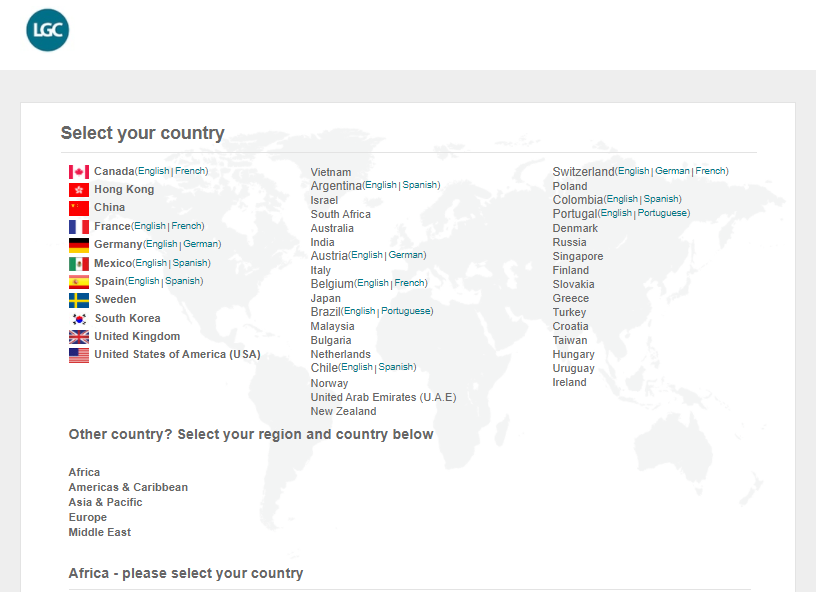Select the Americas & Caribbean region

point(128,487)
